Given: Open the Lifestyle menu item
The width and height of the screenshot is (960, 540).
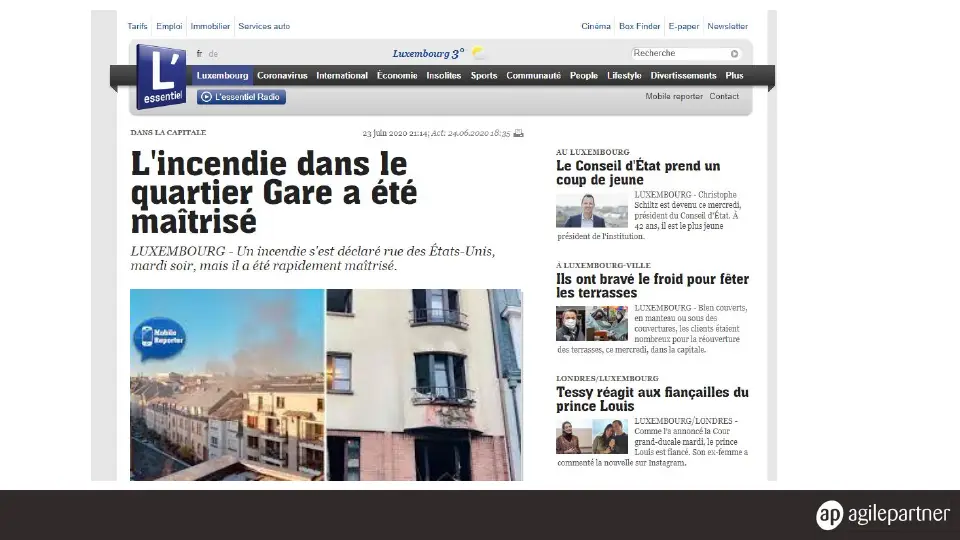Looking at the screenshot, I should pyautogui.click(x=624, y=75).
